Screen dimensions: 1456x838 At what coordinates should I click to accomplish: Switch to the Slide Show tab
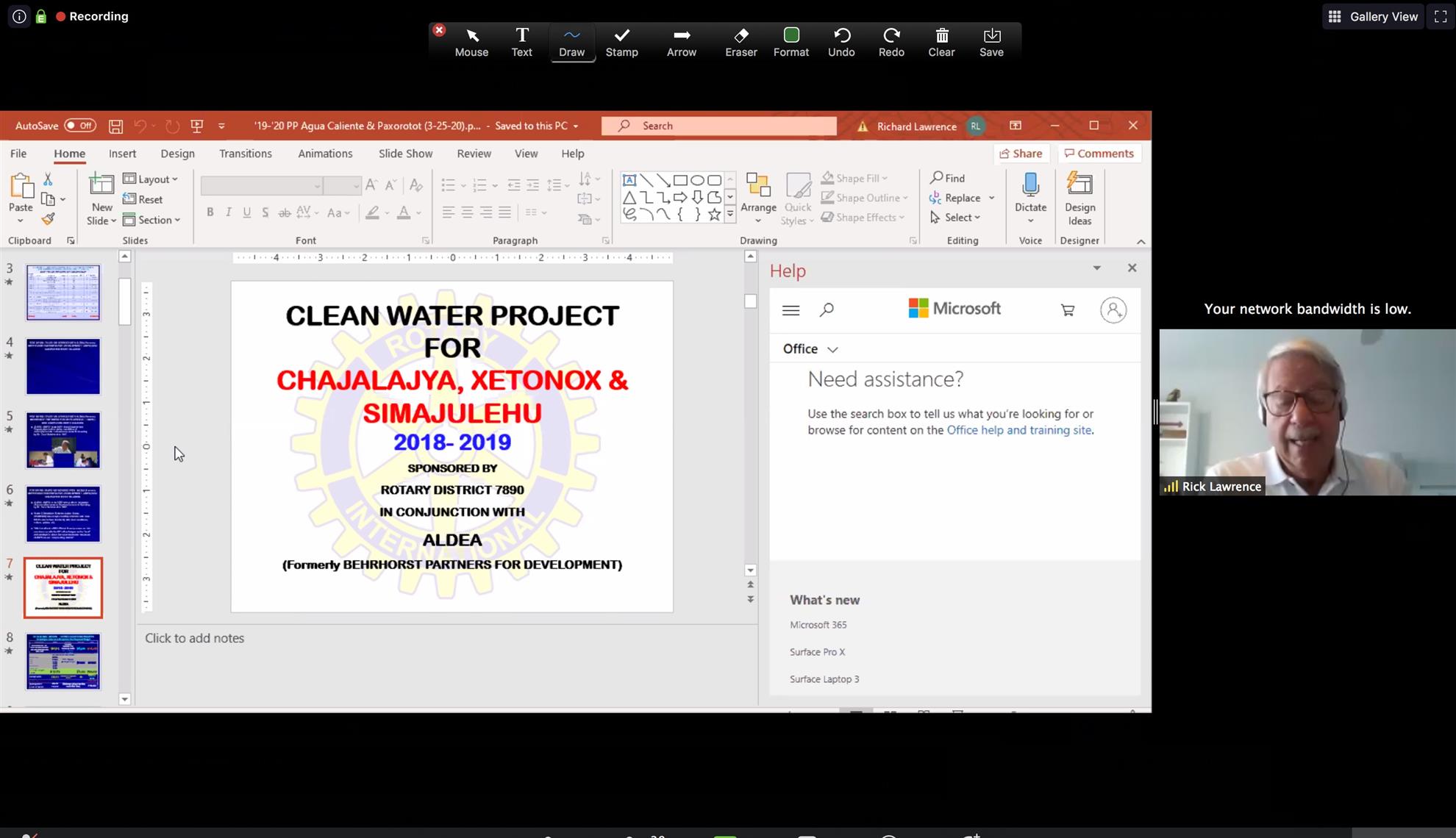coord(405,154)
